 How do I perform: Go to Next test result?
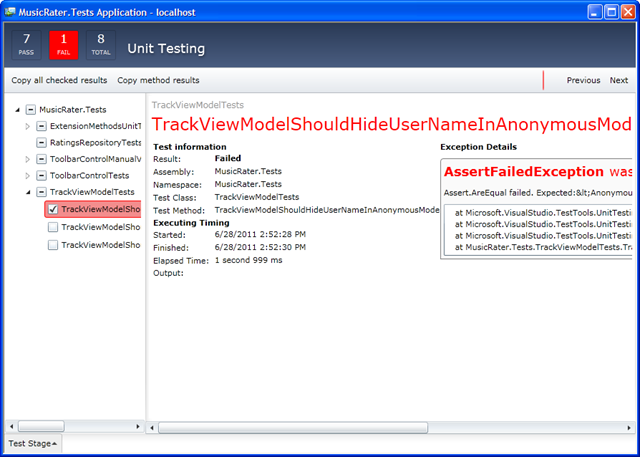pos(619,80)
